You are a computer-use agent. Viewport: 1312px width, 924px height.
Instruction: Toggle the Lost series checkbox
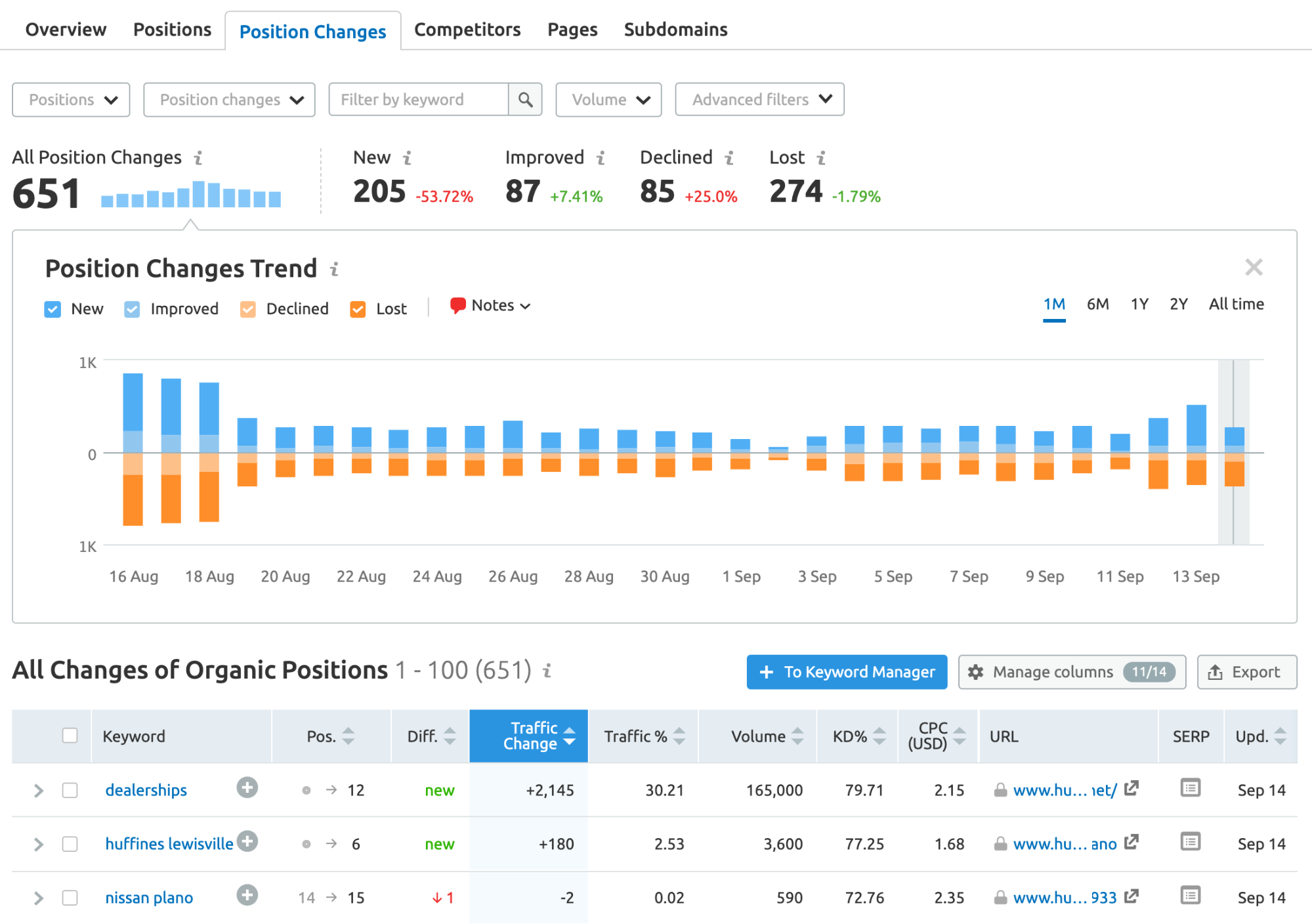(358, 309)
